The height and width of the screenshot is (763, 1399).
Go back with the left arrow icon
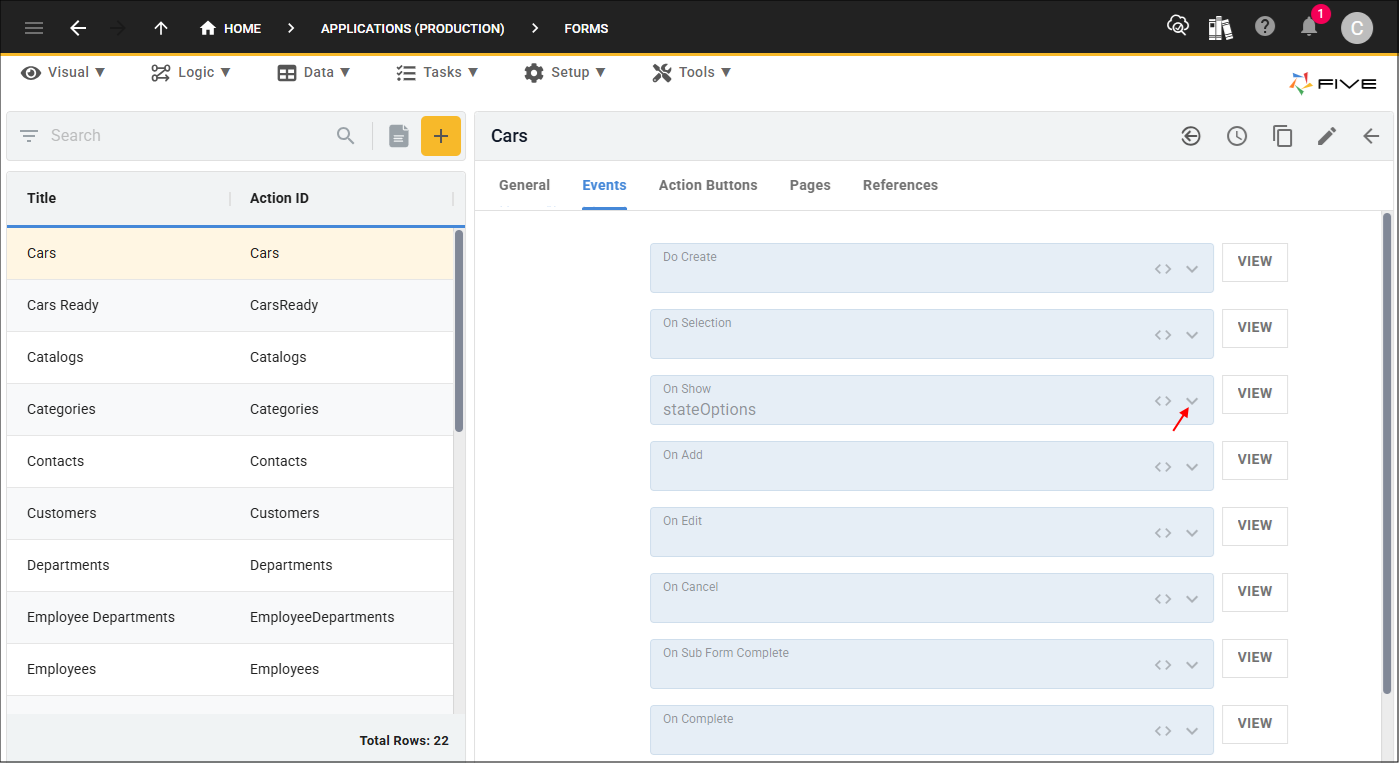pyautogui.click(x=78, y=28)
